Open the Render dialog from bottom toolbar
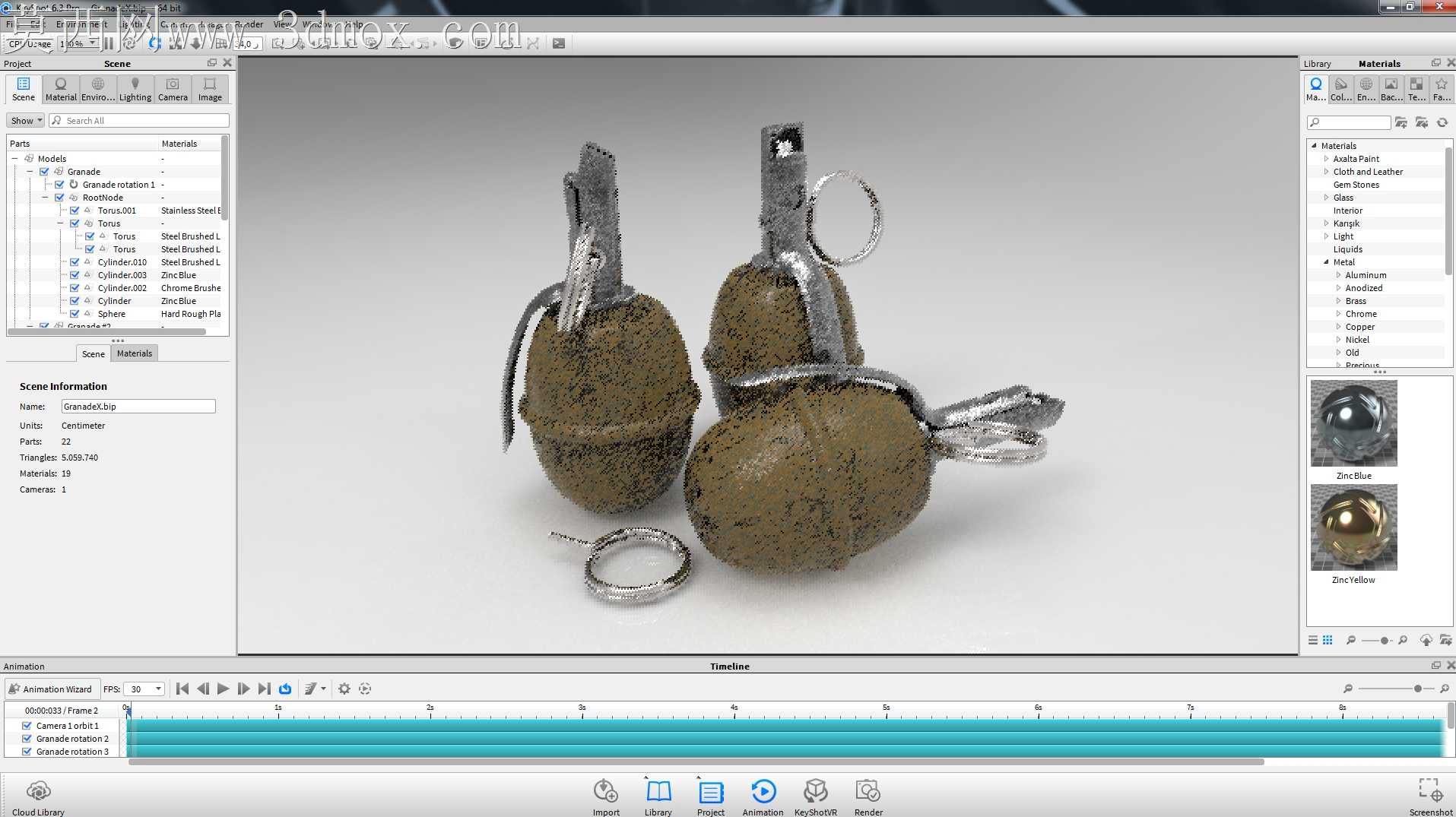The height and width of the screenshot is (817, 1456). [x=868, y=797]
